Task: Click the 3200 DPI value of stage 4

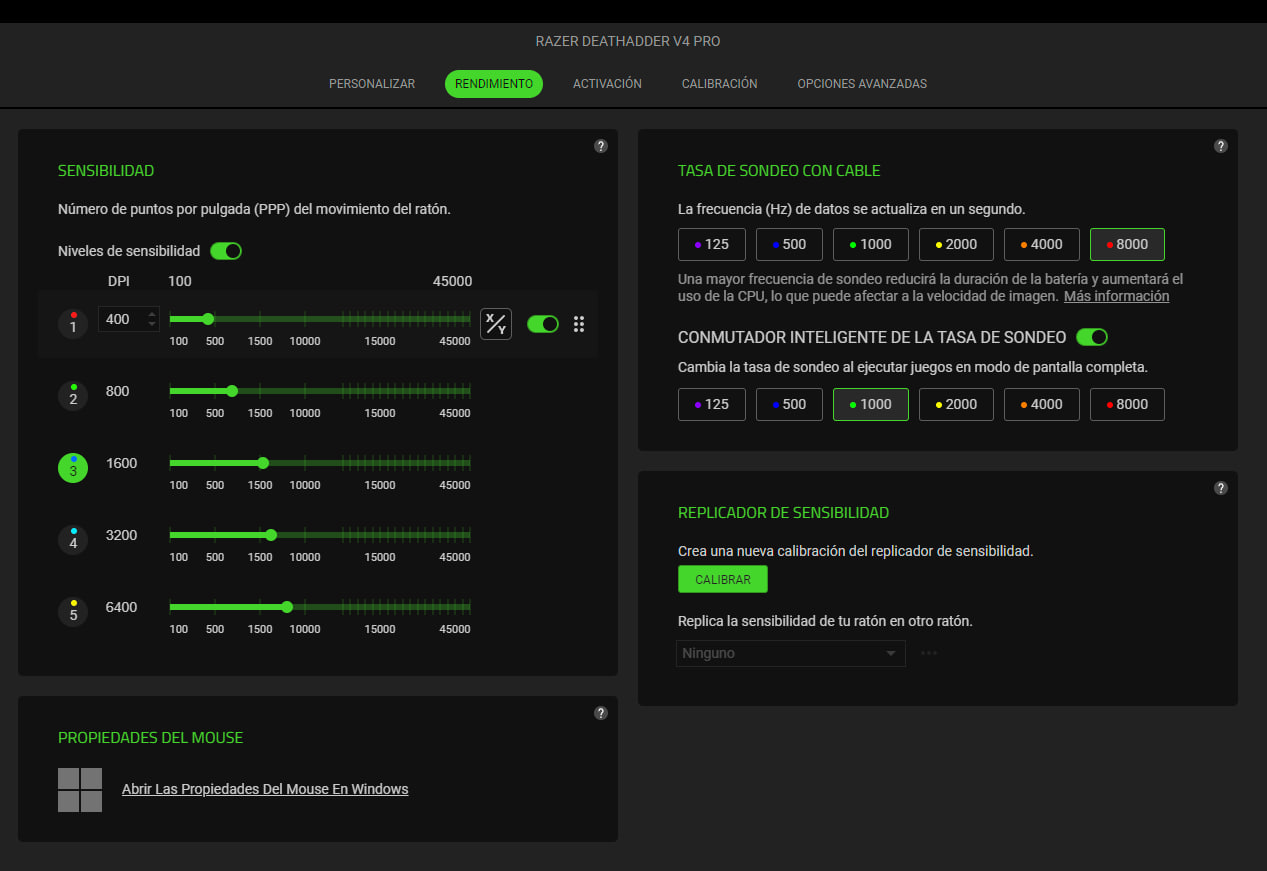Action: pos(121,535)
